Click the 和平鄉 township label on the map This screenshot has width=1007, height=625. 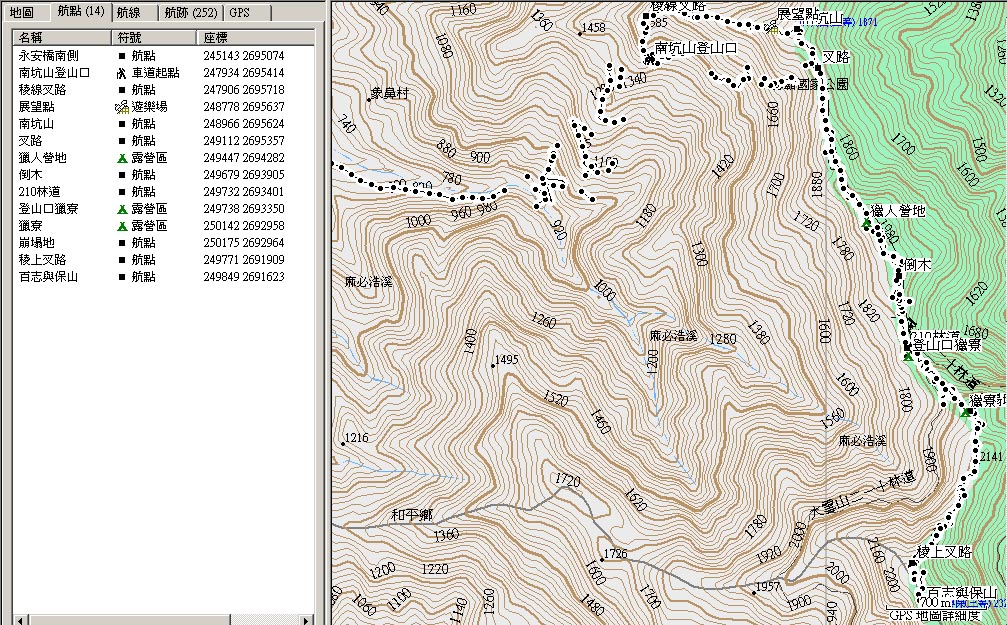(x=412, y=515)
